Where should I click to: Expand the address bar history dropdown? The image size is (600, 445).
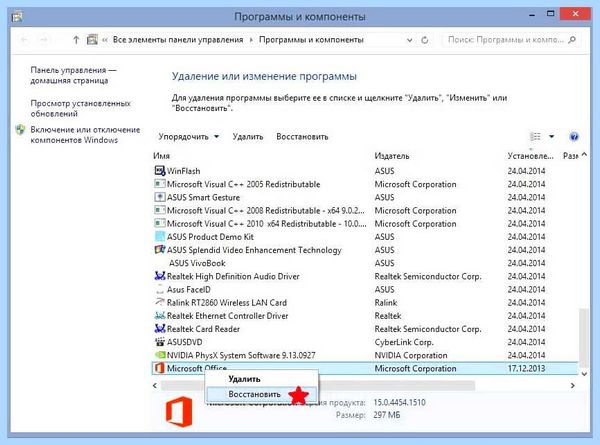[x=409, y=40]
